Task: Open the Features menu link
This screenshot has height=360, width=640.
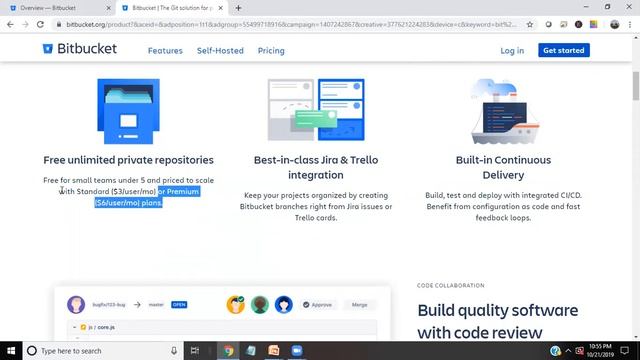Action: coord(165,51)
